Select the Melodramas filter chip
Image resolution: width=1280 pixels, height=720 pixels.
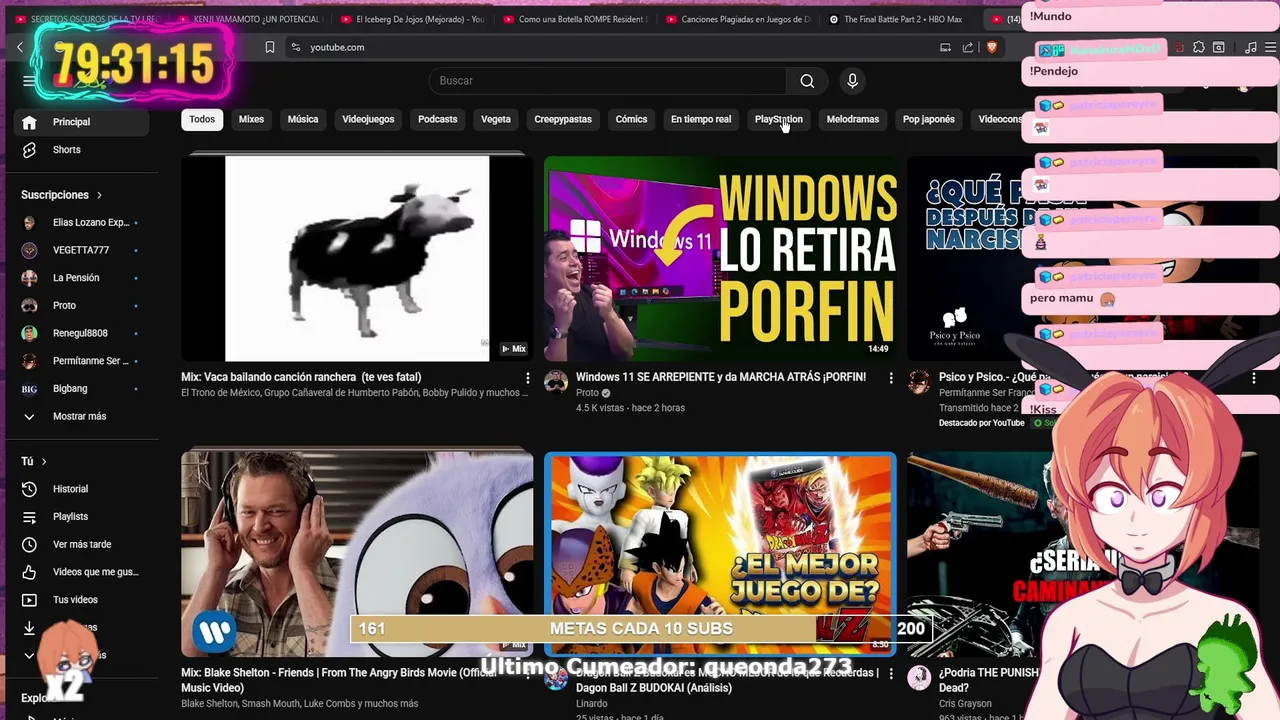[x=853, y=119]
